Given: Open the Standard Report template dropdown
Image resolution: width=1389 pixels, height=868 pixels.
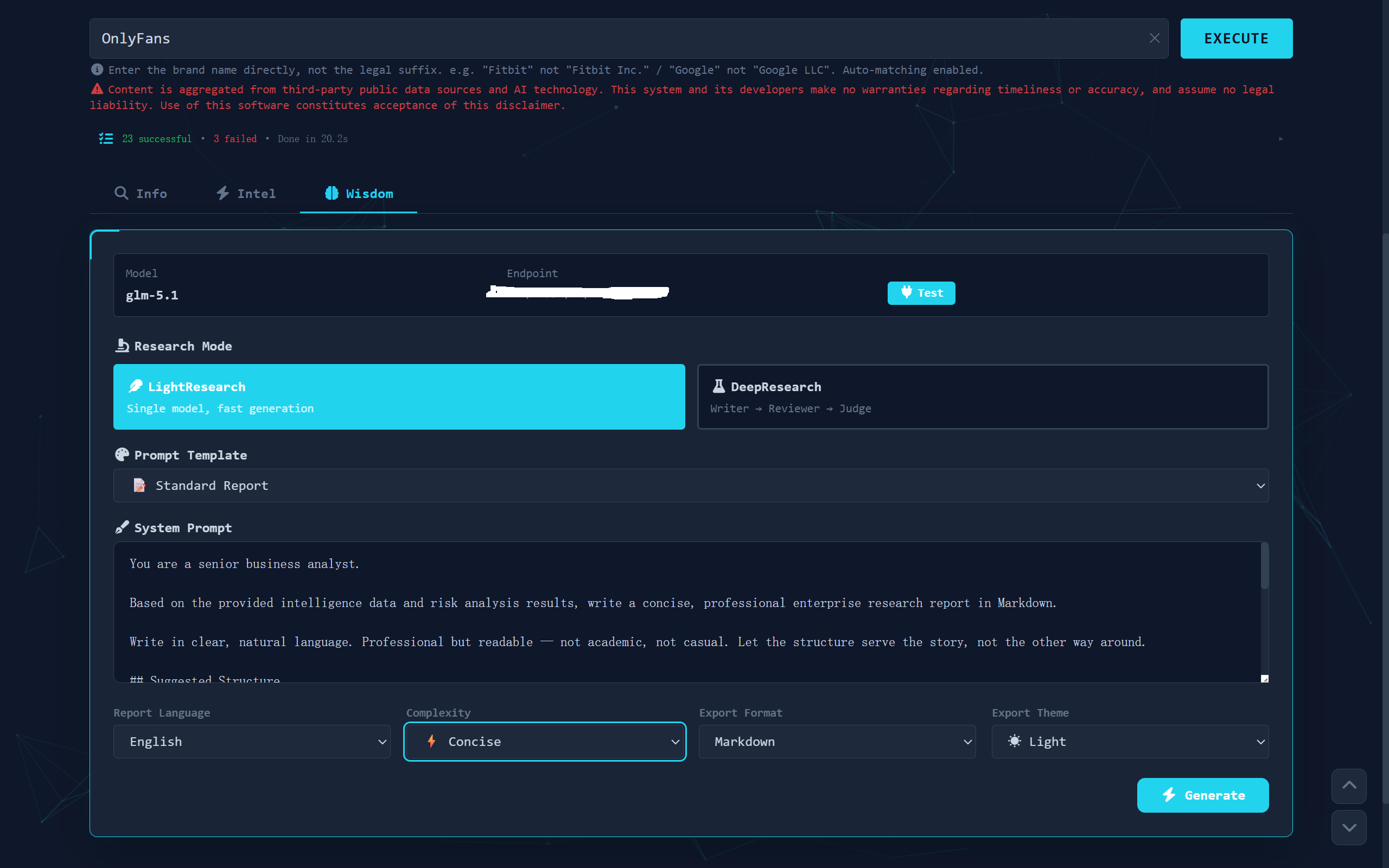Looking at the screenshot, I should pyautogui.click(x=691, y=486).
